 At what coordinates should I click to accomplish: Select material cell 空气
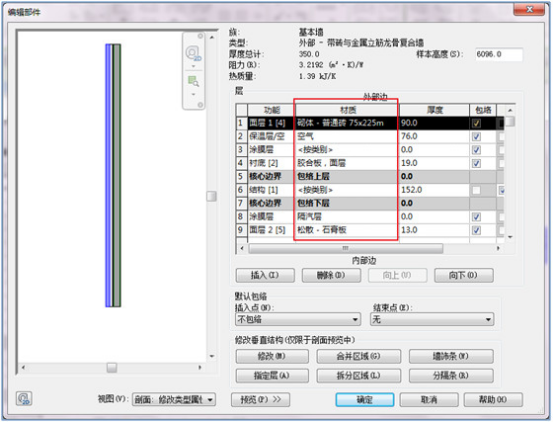coord(348,136)
